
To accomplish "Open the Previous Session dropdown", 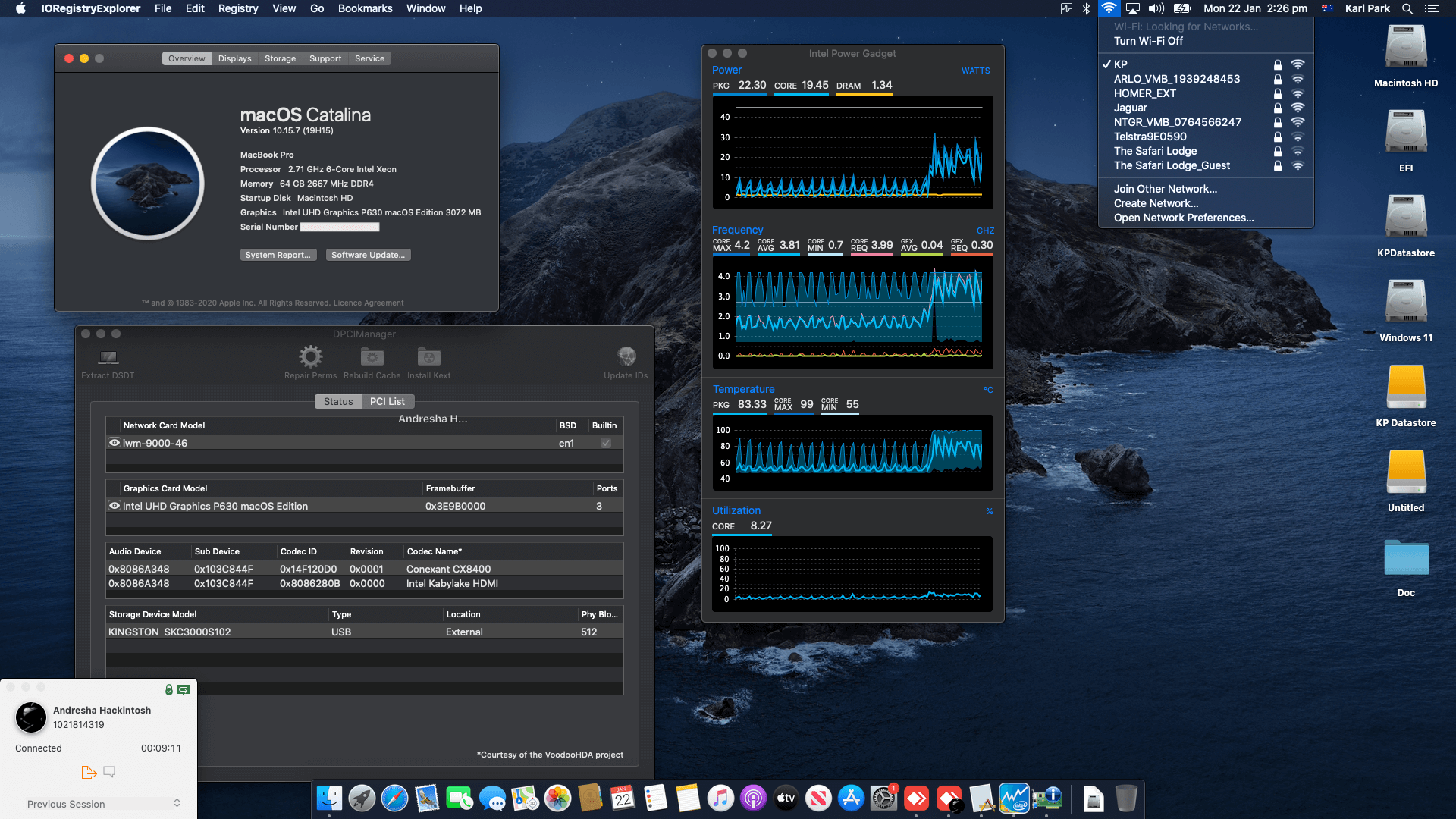I will coord(102,804).
